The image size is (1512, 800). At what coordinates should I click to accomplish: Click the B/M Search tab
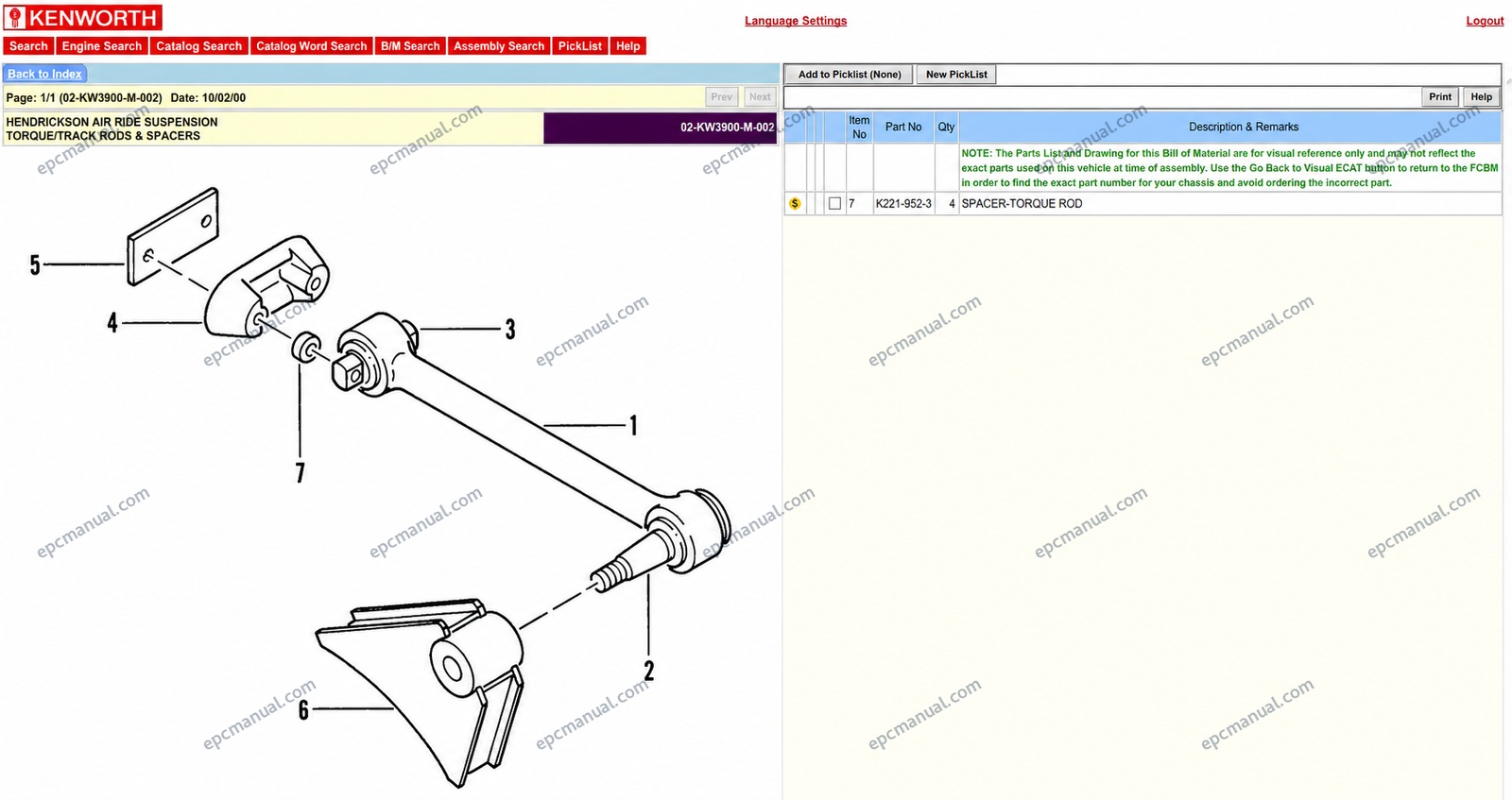410,46
